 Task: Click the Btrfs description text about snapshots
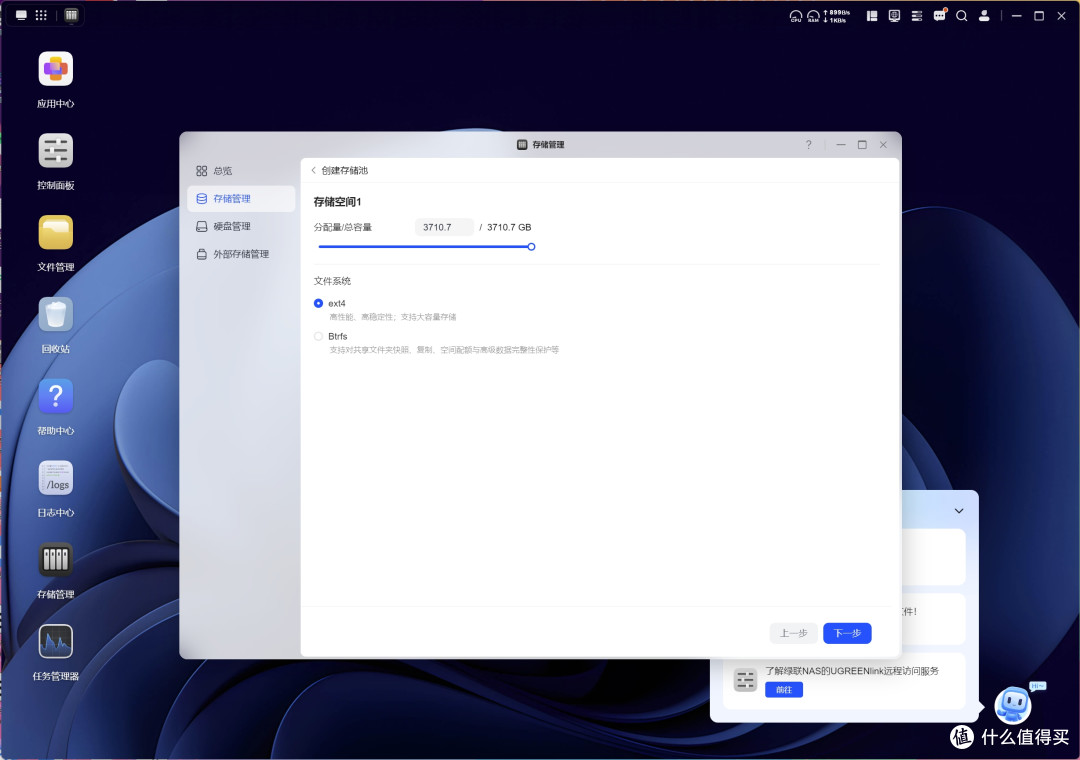pyautogui.click(x=444, y=350)
